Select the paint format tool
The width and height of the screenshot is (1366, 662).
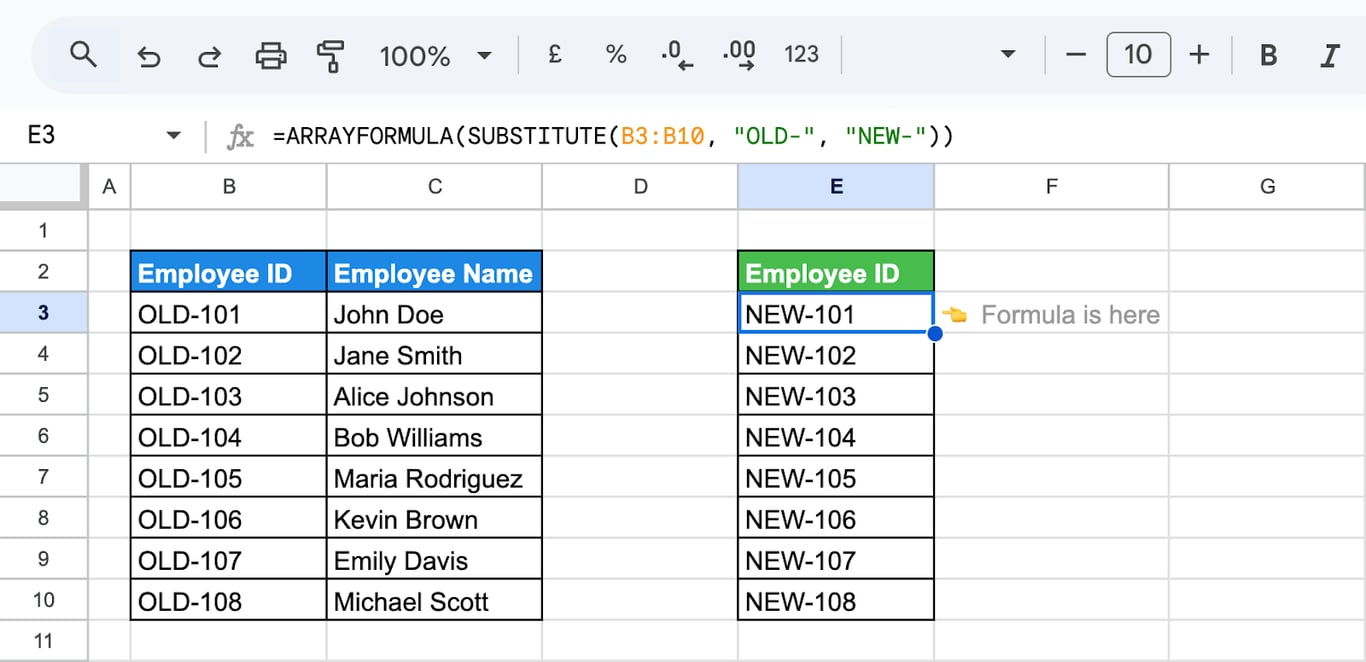[x=330, y=55]
